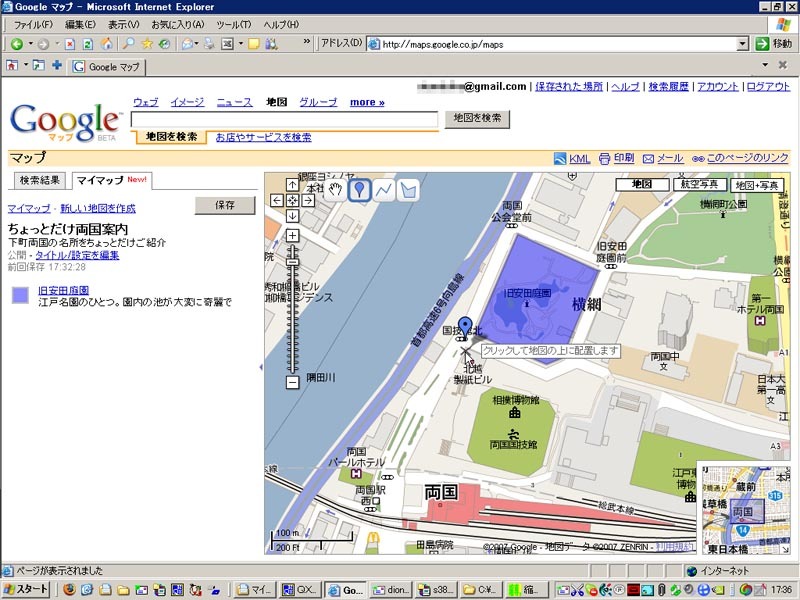Open Back button history dropdown arrow
The image size is (800, 600).
pos(31,44)
